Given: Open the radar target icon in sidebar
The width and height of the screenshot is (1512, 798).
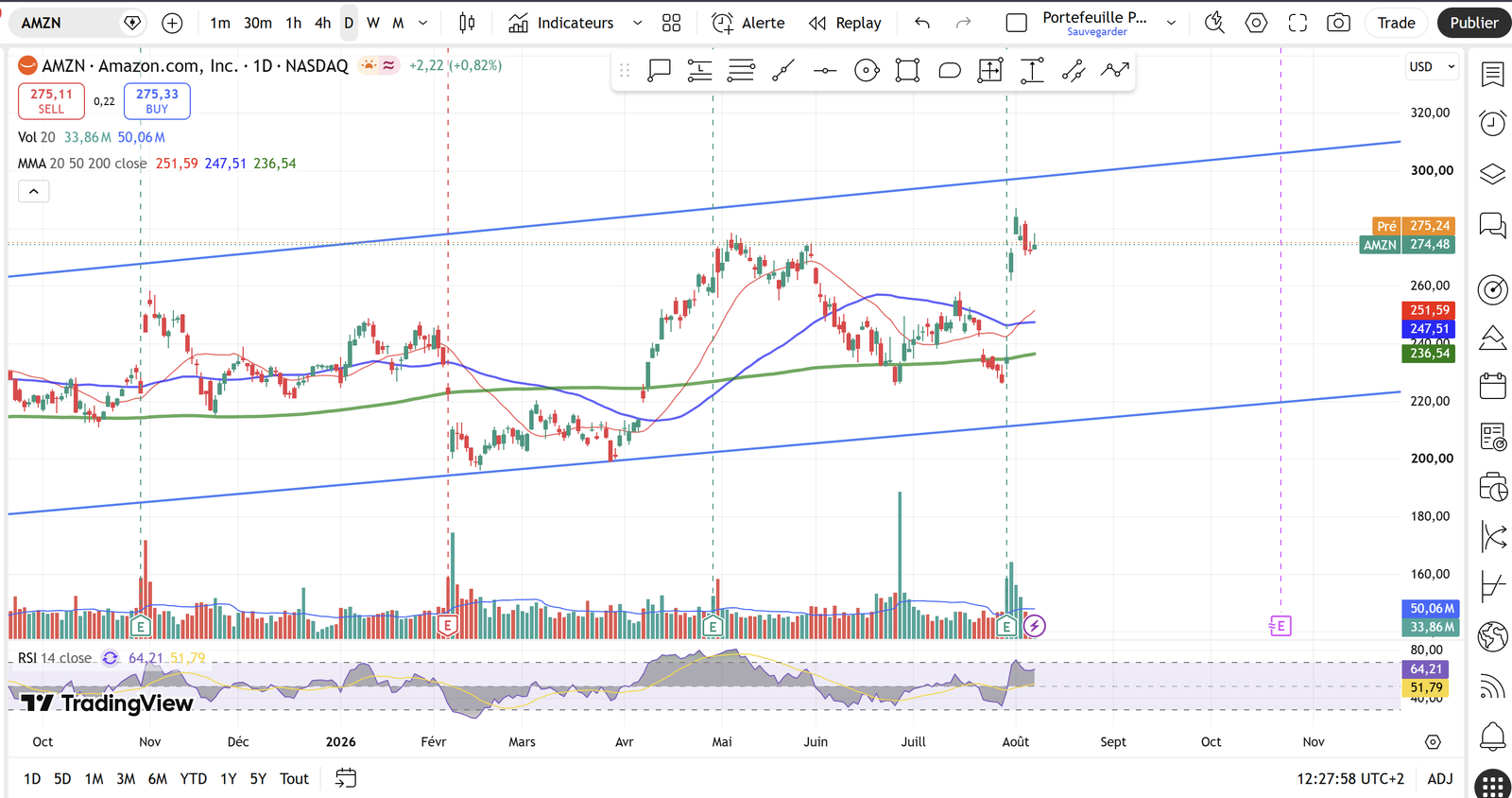Looking at the screenshot, I should [x=1493, y=290].
